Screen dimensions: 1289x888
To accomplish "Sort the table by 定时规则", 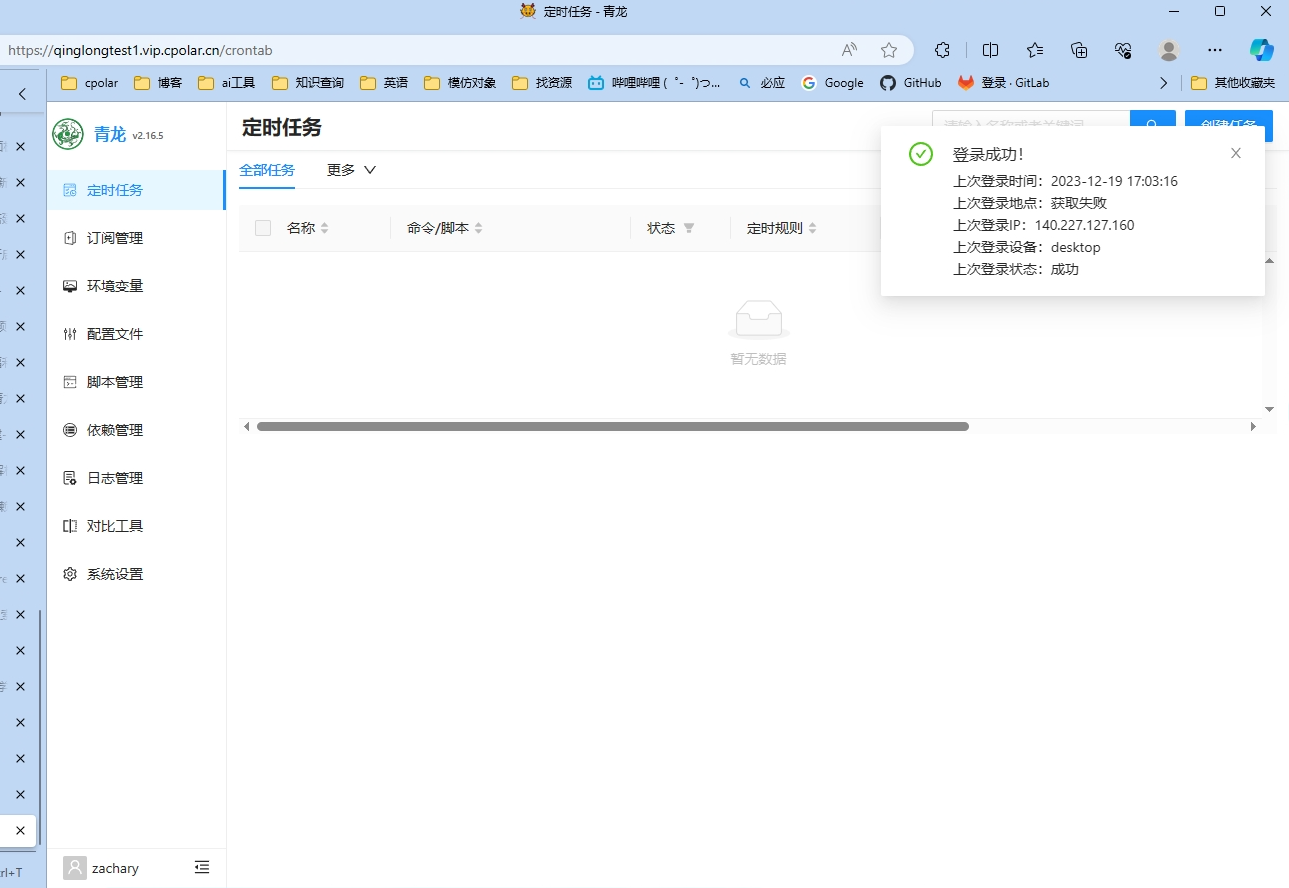I will [x=812, y=228].
